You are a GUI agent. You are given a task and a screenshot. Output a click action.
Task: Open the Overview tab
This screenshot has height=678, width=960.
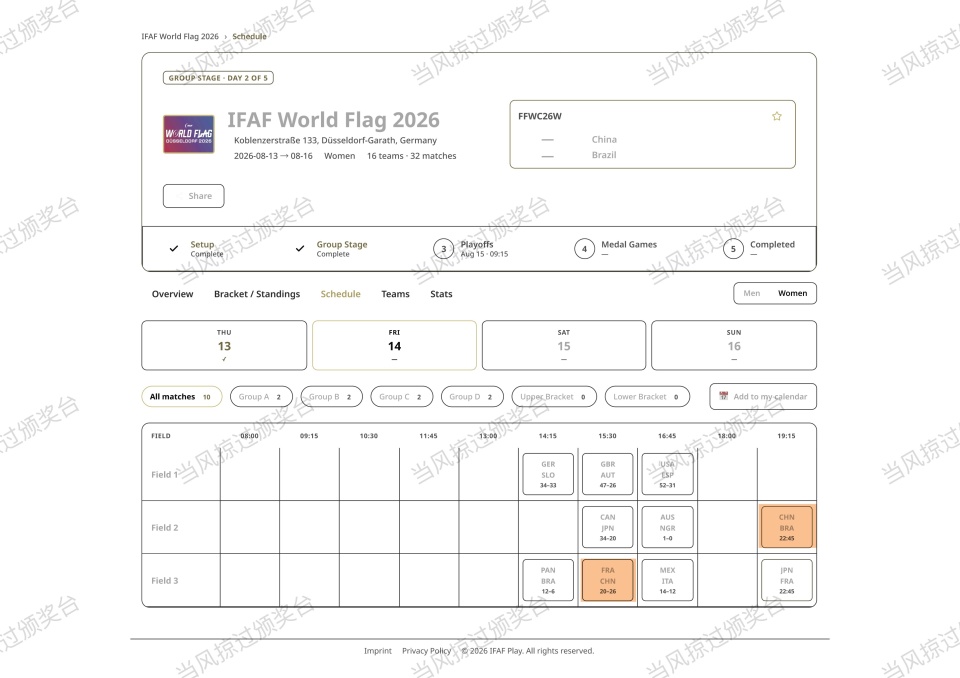tap(173, 294)
